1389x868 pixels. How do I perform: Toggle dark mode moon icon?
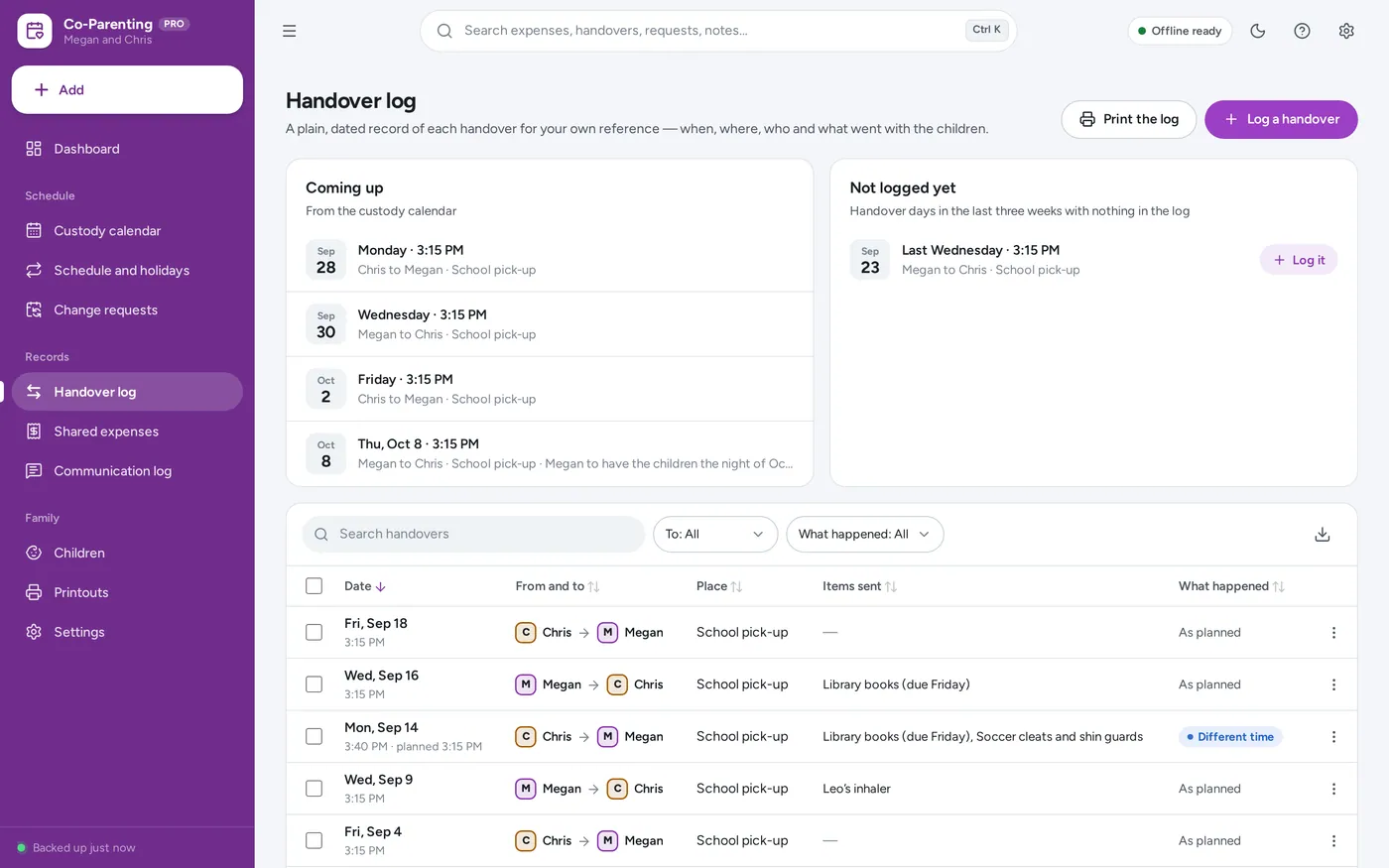tap(1258, 31)
